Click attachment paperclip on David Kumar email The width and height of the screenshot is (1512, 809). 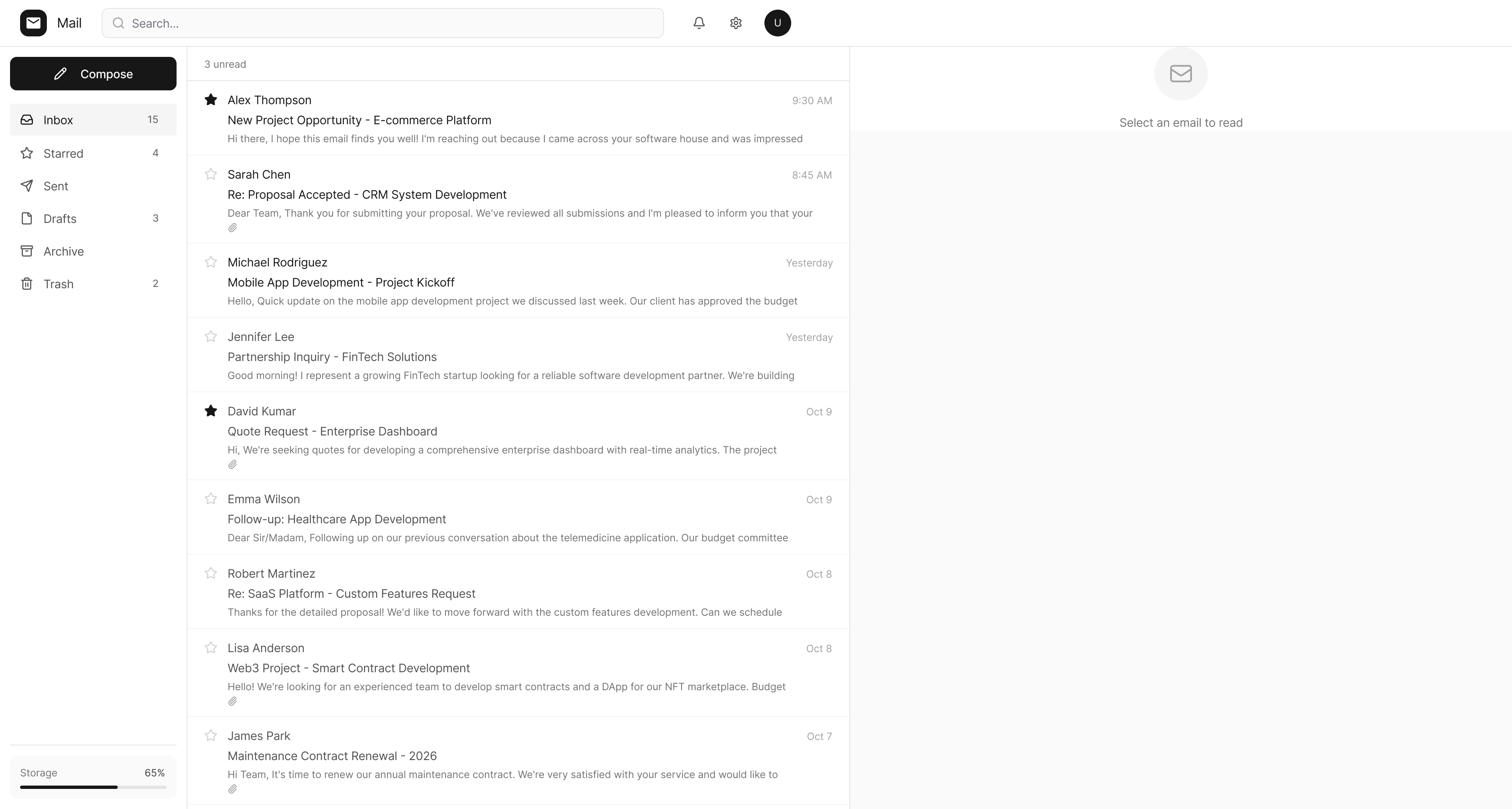point(233,465)
